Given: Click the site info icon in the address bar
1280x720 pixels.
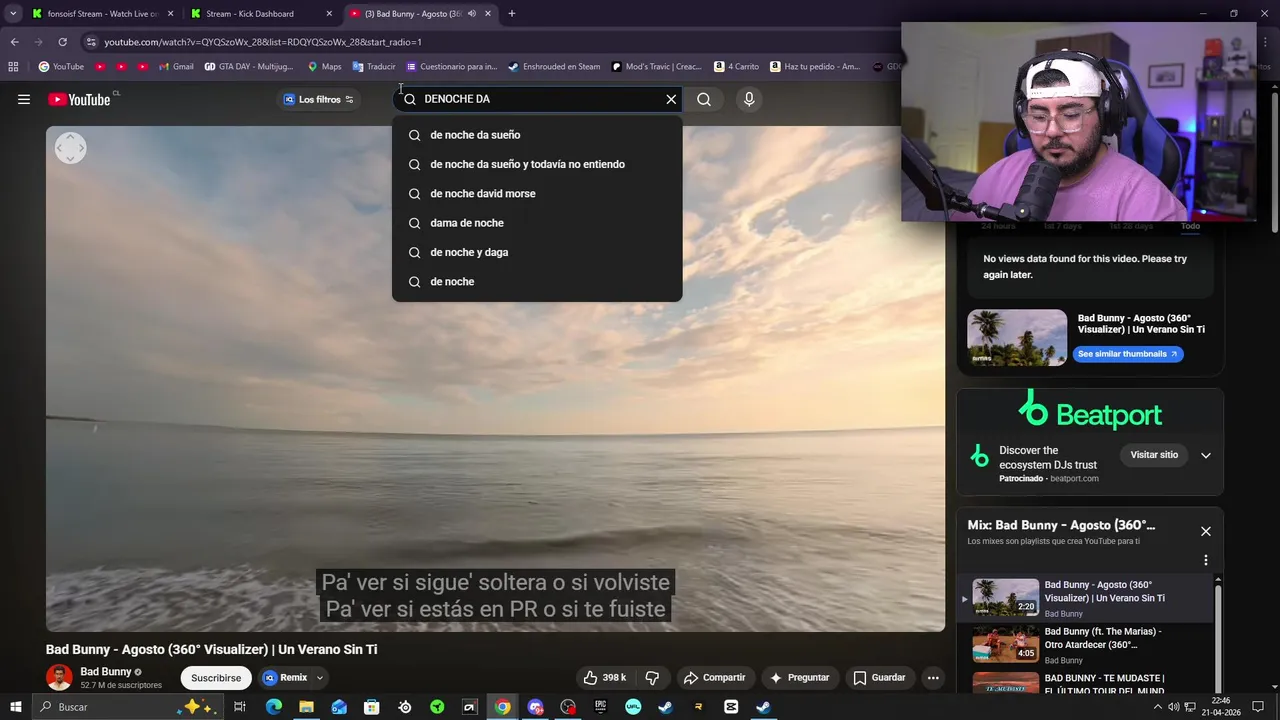Looking at the screenshot, I should [x=91, y=42].
